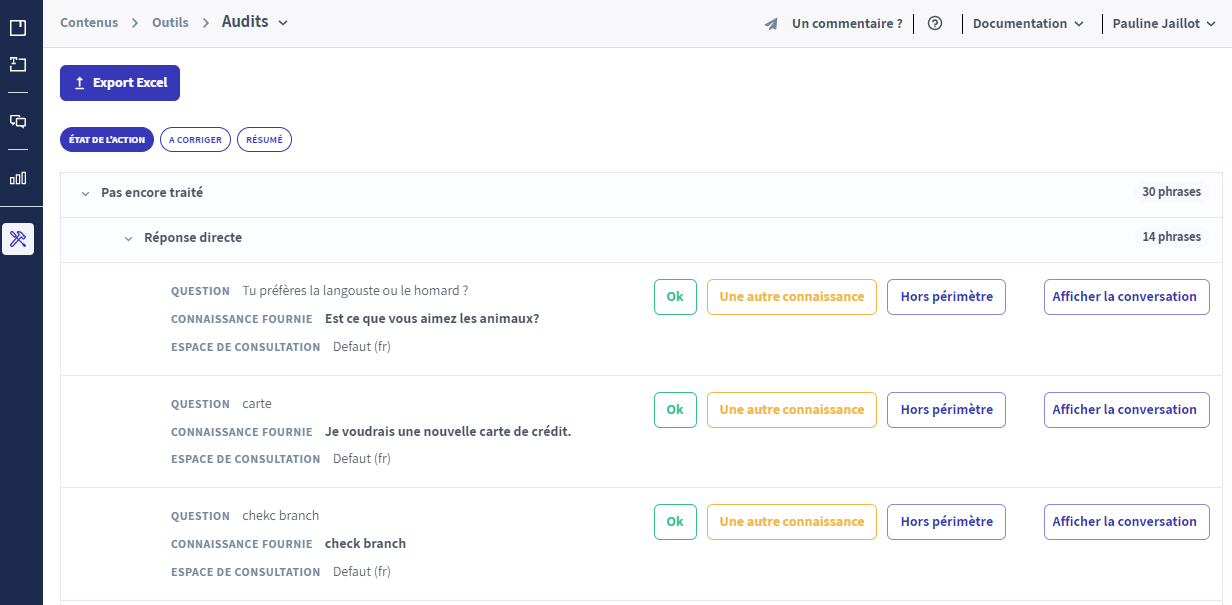Select the 'État de l'action' tab
This screenshot has width=1232, height=605.
[107, 140]
